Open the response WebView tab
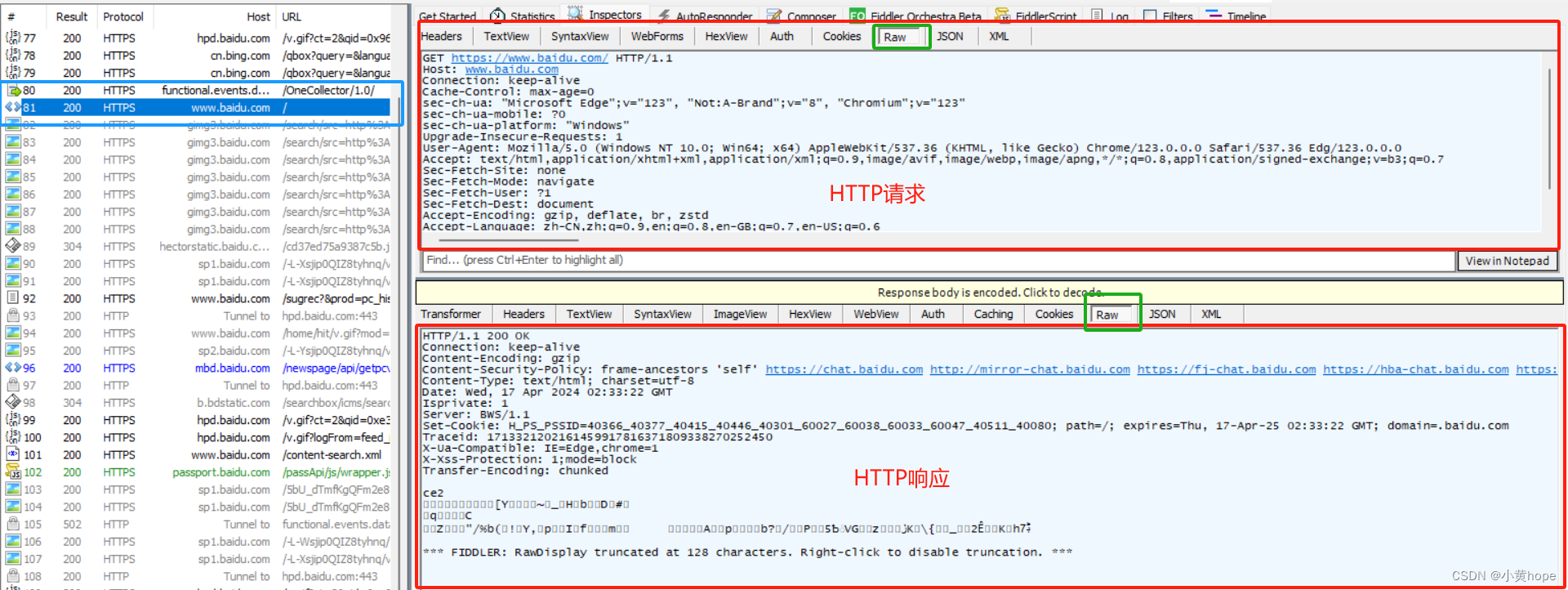This screenshot has height=590, width=1568. click(x=876, y=314)
